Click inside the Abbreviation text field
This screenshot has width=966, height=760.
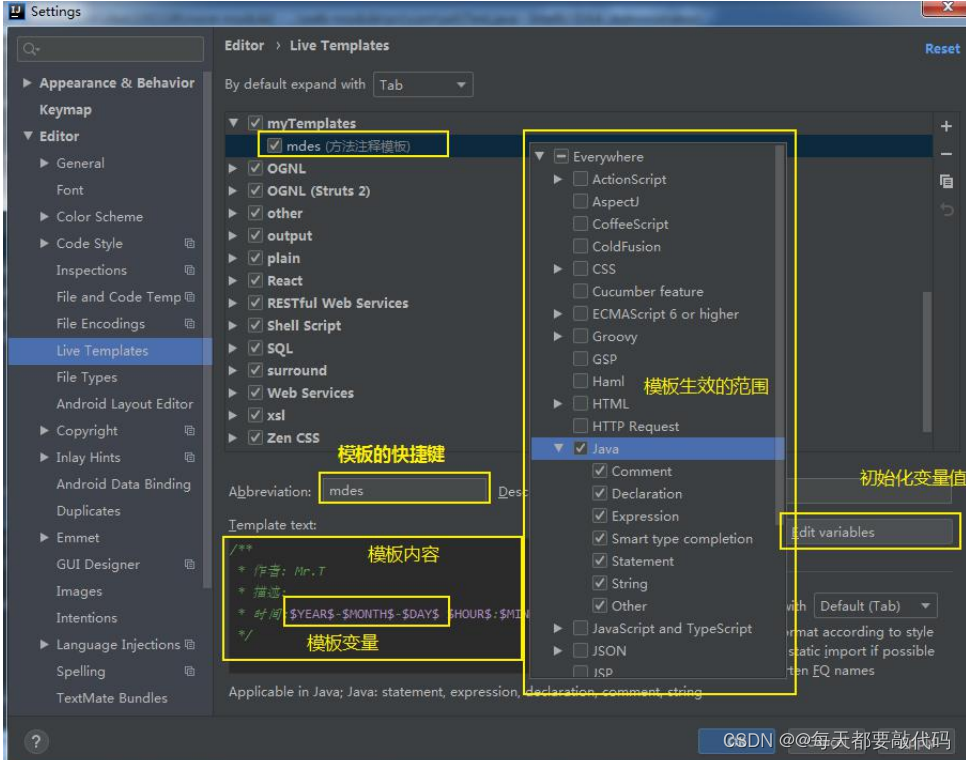click(405, 491)
